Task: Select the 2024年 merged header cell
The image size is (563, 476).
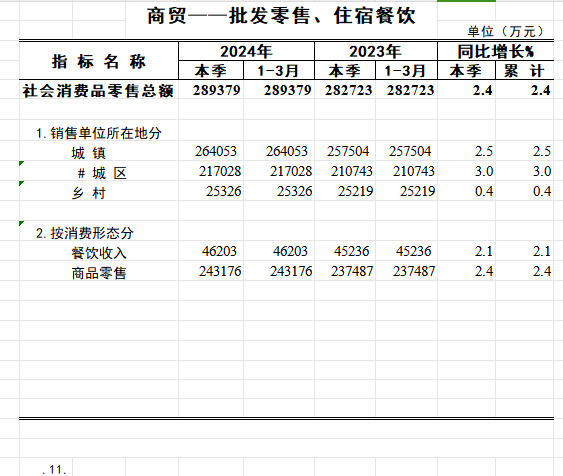Action: [246, 51]
